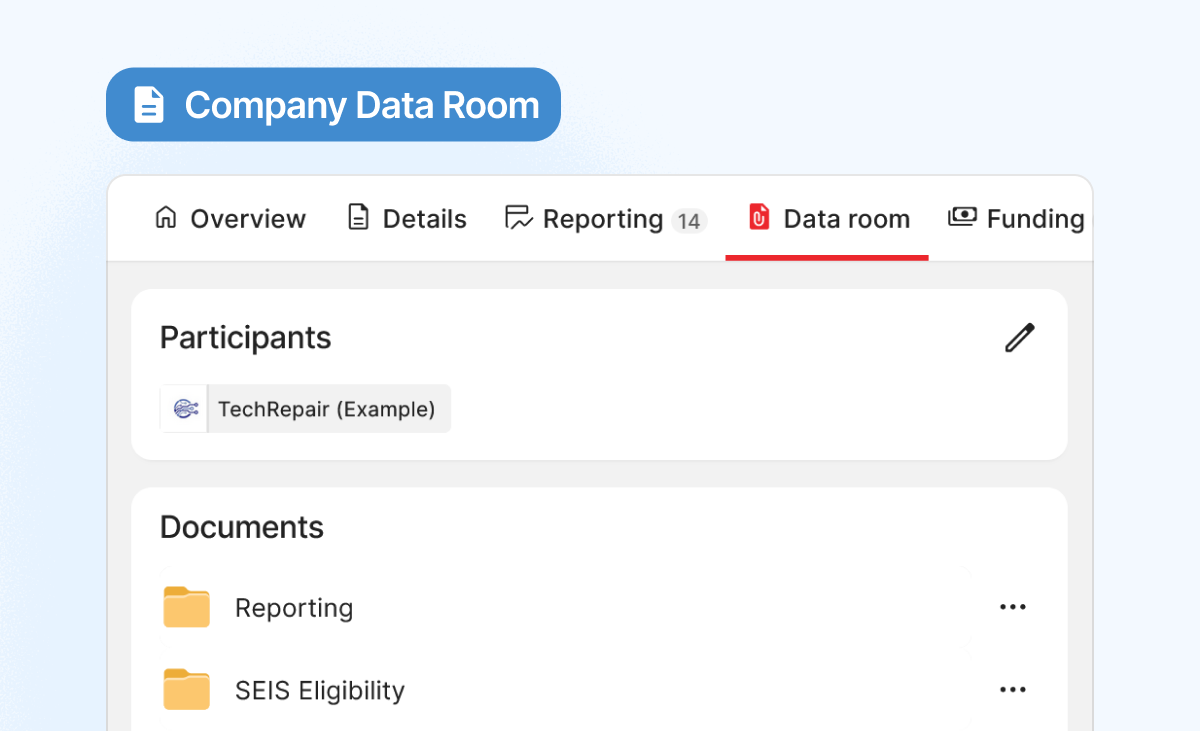The image size is (1200, 731).
Task: Open more options for SEIS Eligibility folder
Action: tap(1013, 689)
